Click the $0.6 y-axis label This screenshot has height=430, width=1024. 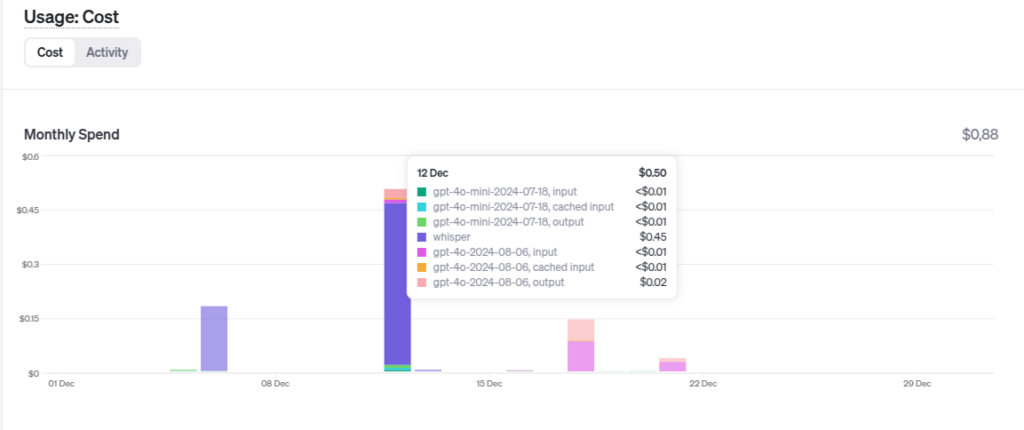31,156
